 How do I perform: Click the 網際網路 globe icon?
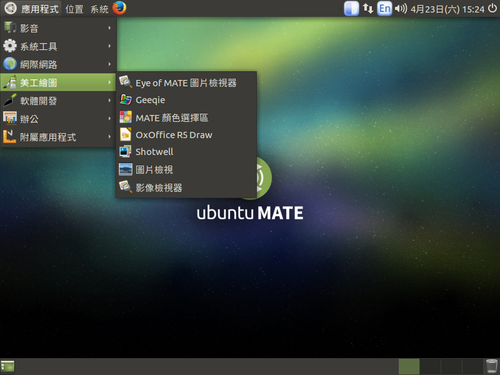point(10,64)
